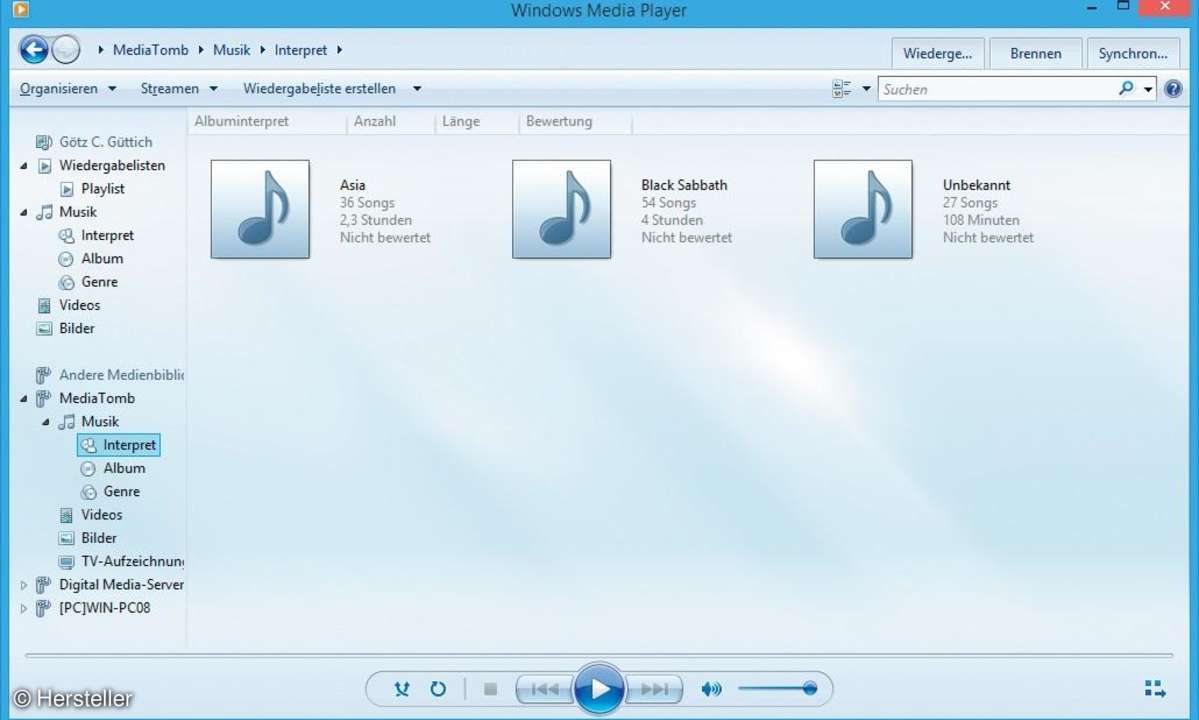Click the seek progress bar
The height and width of the screenshot is (720, 1199).
pyautogui.click(x=599, y=655)
